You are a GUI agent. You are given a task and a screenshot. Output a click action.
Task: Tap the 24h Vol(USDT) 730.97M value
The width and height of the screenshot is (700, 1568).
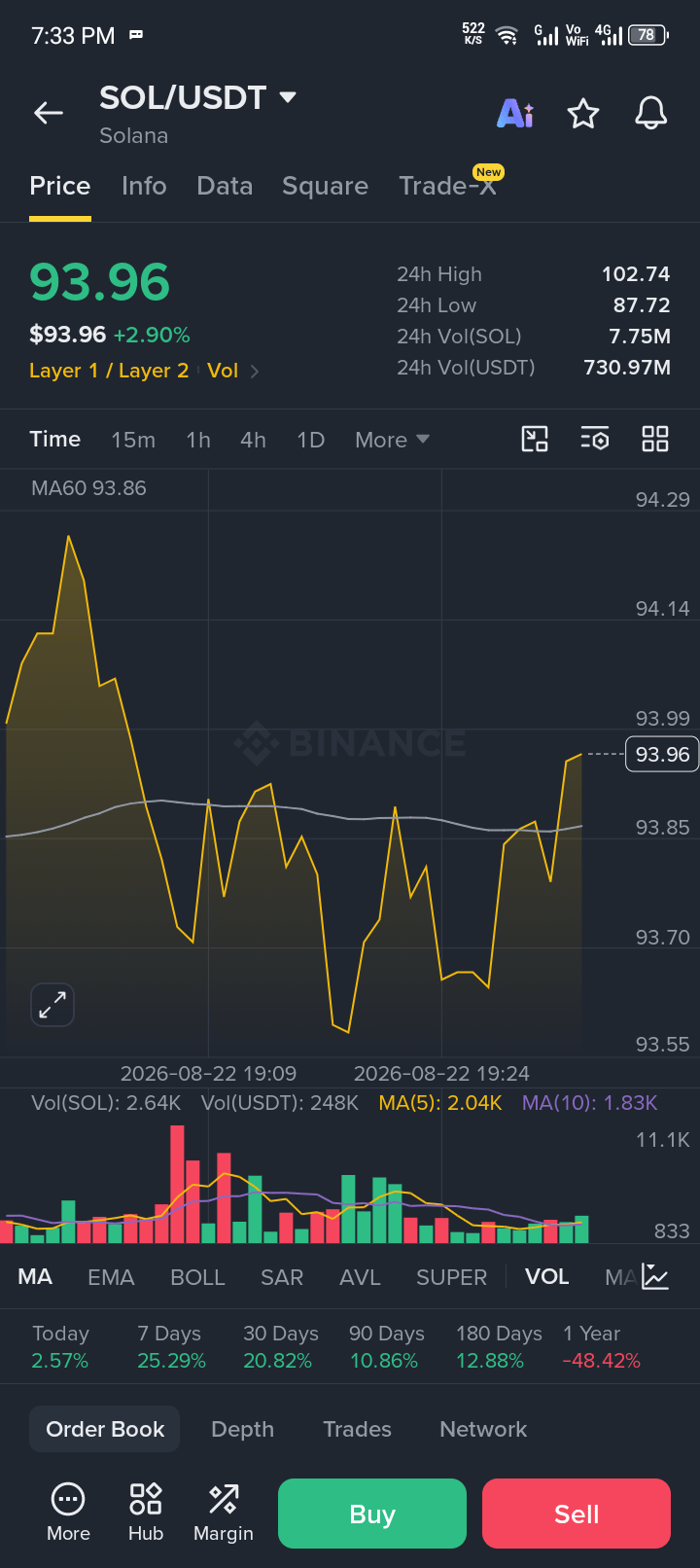tap(627, 367)
